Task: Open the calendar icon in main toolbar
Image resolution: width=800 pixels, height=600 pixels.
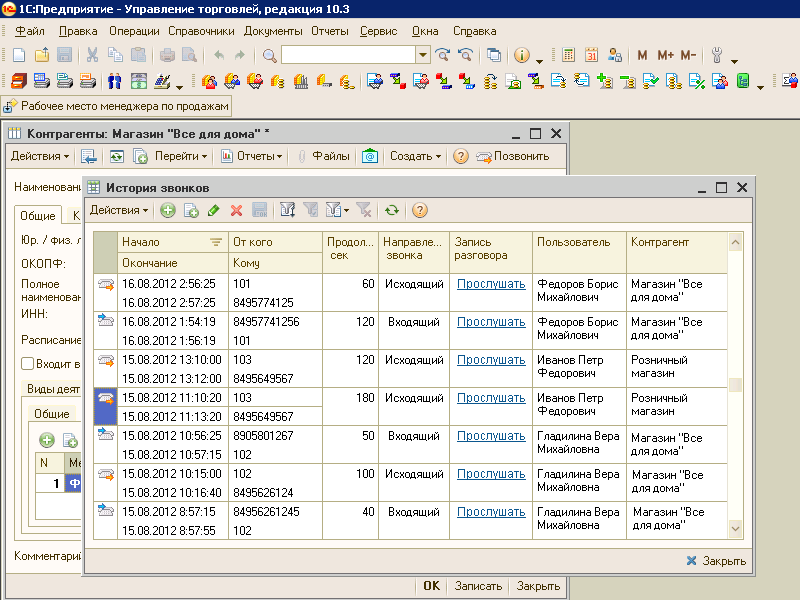Action: pyautogui.click(x=591, y=55)
